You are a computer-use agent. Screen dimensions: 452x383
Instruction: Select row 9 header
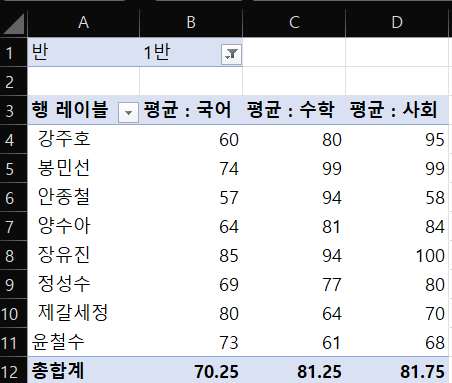[x=13, y=285]
